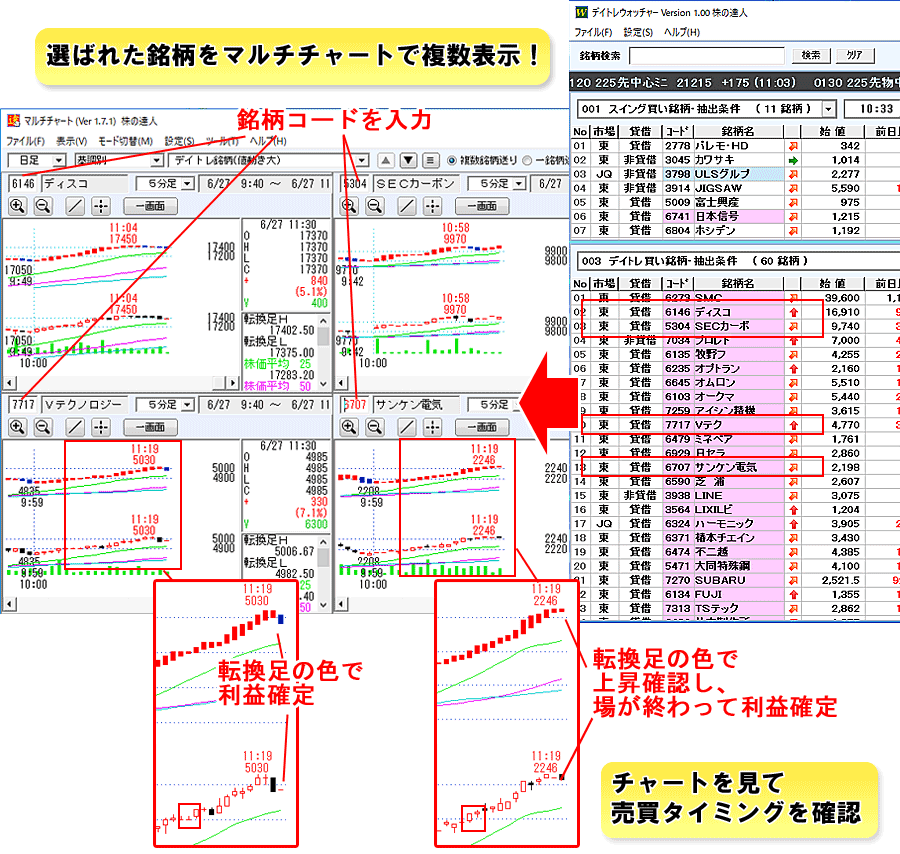900x854 pixels.
Task: Select trend line tool in ディスコ chart
Action: point(75,206)
